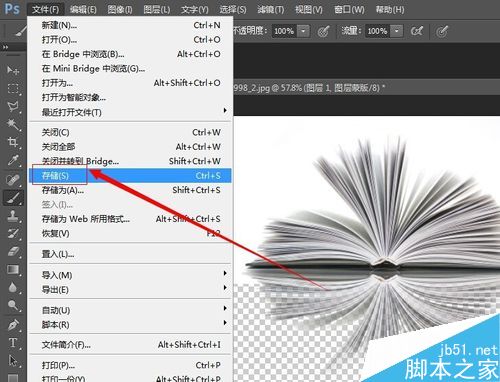500x382 pixels.
Task: Open the 文字(Y) menu
Action: pyautogui.click(x=195, y=9)
